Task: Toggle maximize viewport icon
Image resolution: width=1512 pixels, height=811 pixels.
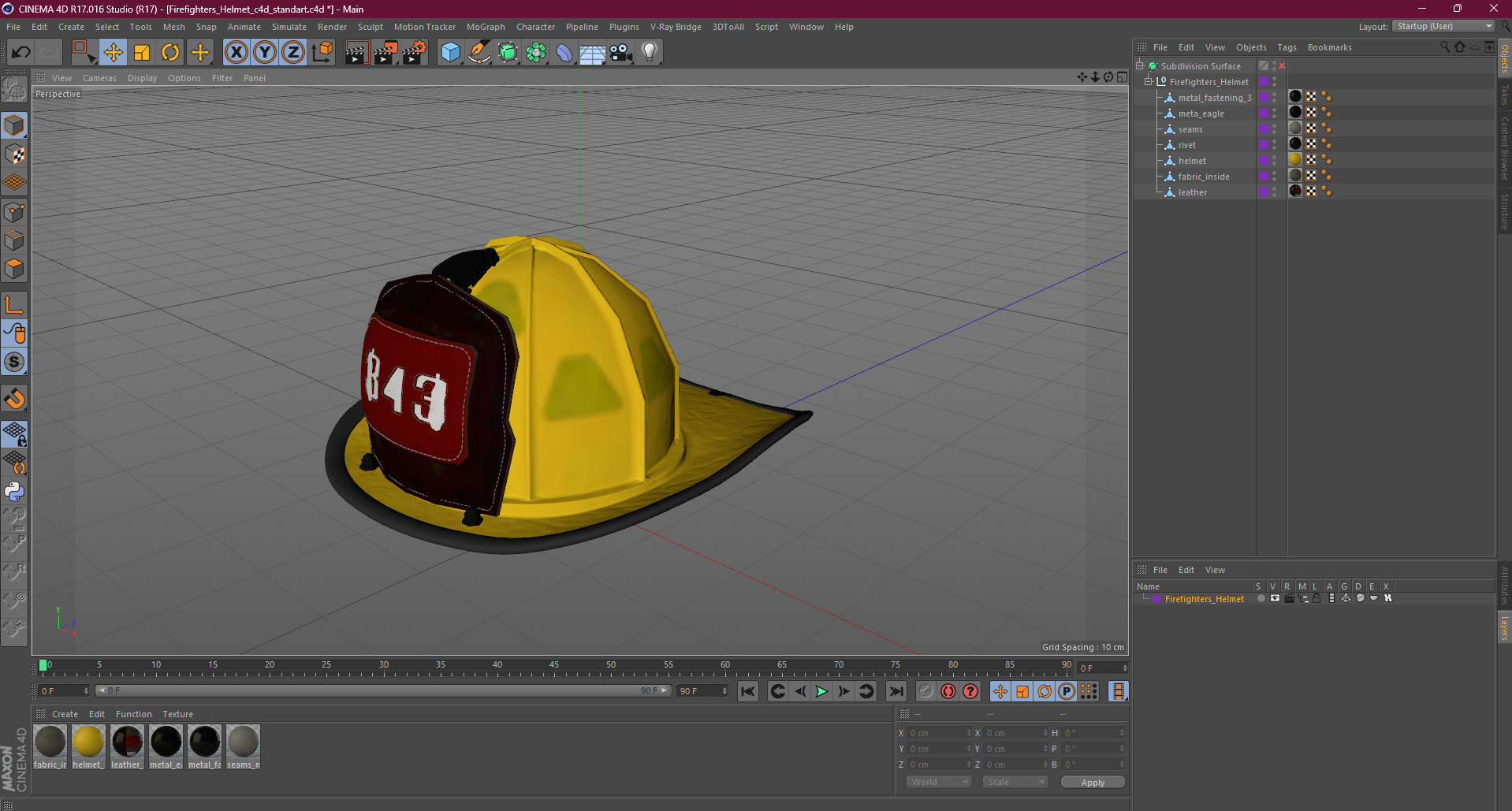Action: pos(1123,77)
